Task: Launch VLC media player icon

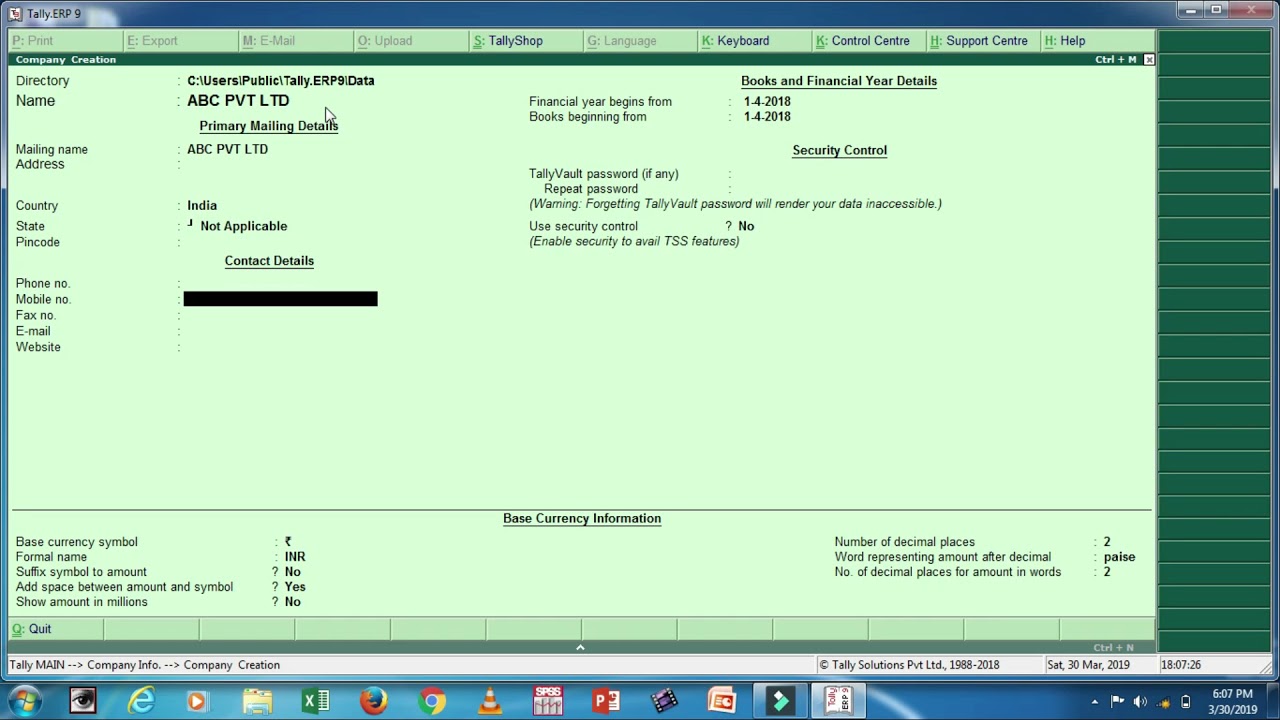Action: click(x=490, y=701)
